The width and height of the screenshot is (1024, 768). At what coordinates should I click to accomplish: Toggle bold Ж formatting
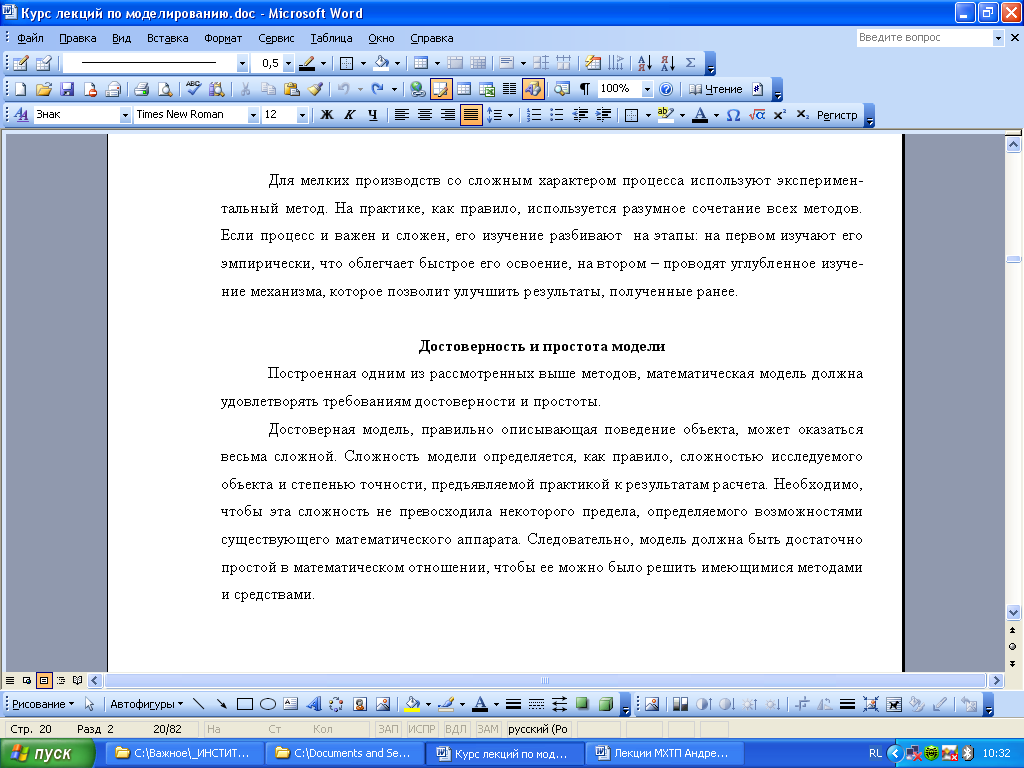(327, 115)
